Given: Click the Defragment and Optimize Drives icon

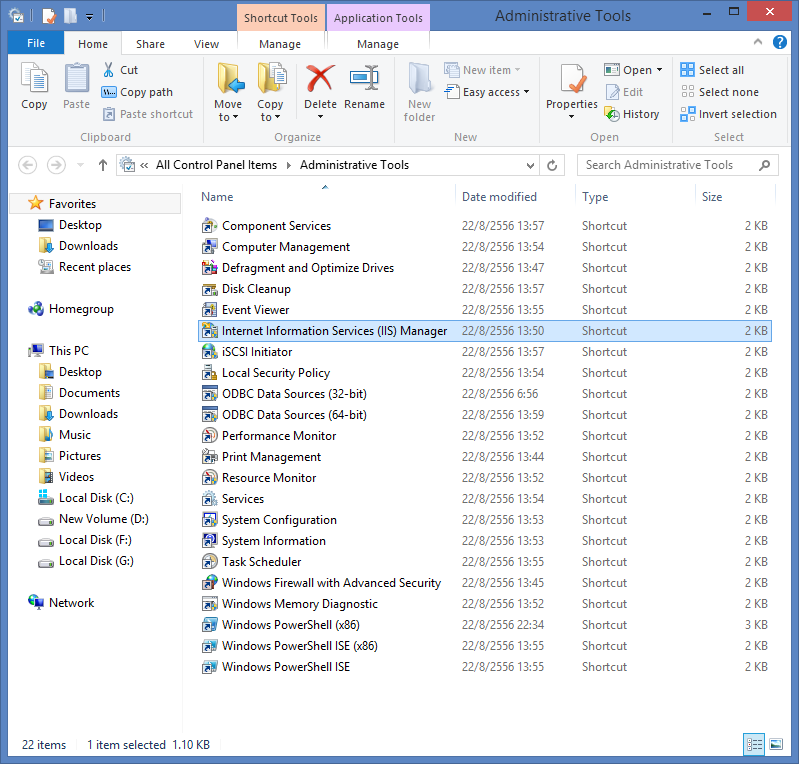Looking at the screenshot, I should tap(209, 268).
